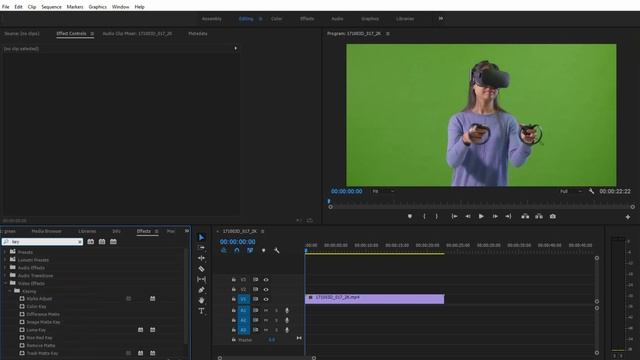Go to Out point in Program monitor

(508, 216)
